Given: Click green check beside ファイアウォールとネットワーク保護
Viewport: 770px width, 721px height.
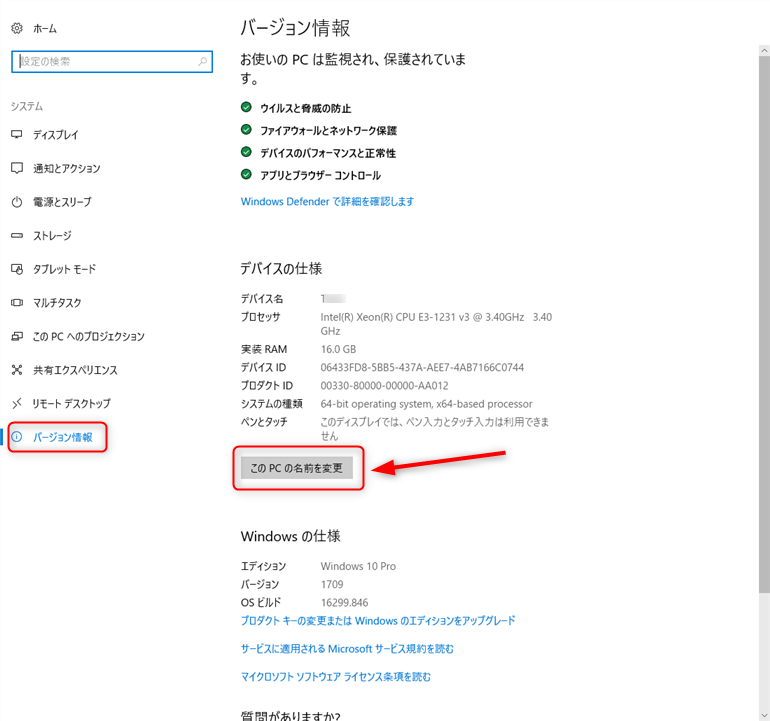Looking at the screenshot, I should pos(246,130).
